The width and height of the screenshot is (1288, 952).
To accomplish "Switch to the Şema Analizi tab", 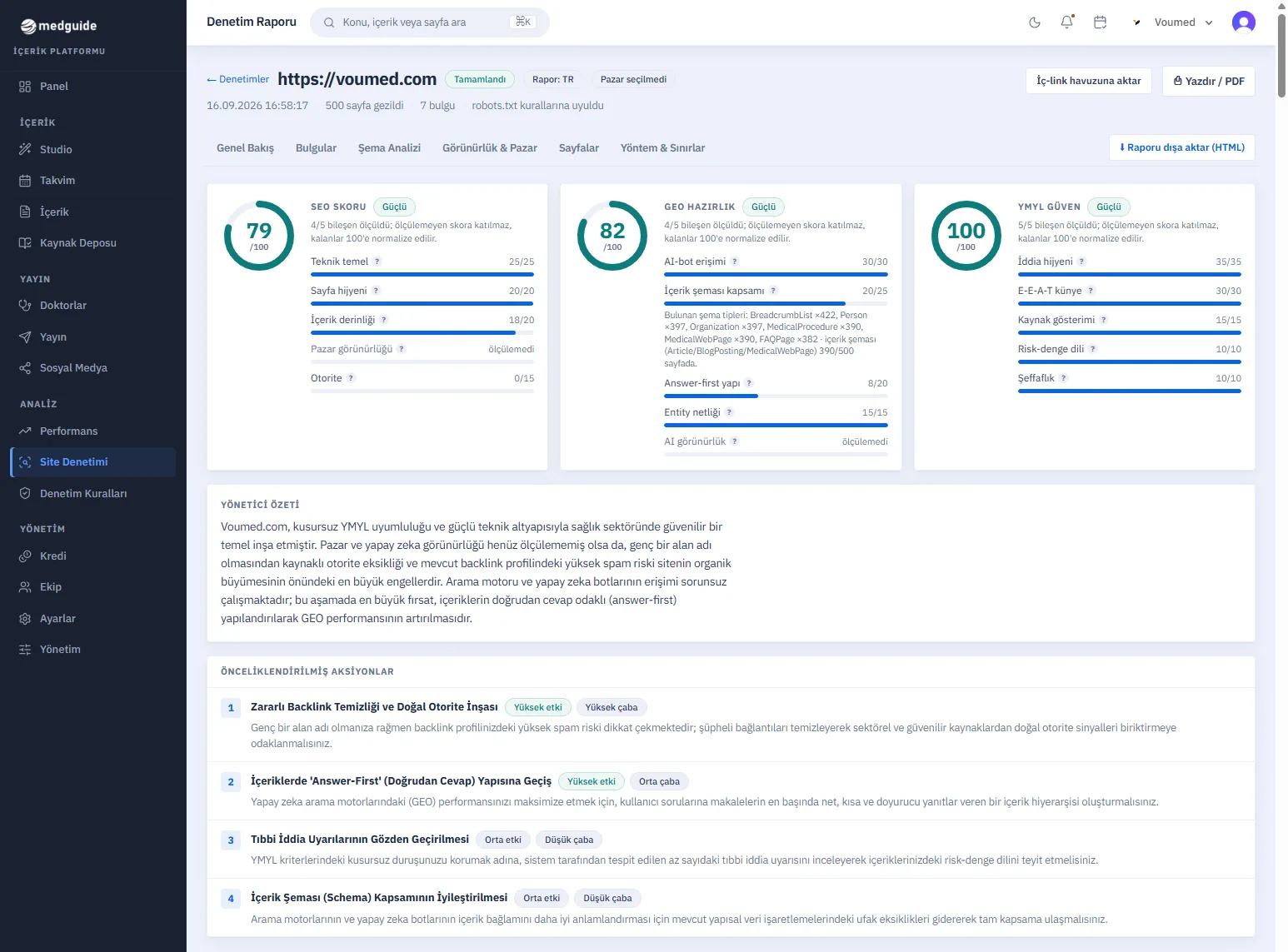I will point(389,148).
